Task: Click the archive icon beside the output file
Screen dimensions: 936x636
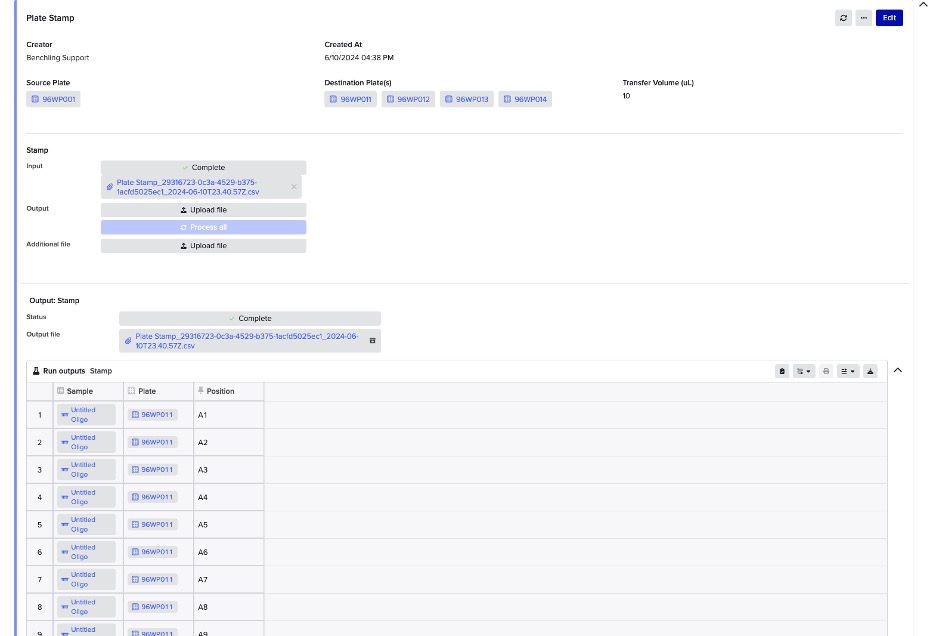Action: pos(373,341)
